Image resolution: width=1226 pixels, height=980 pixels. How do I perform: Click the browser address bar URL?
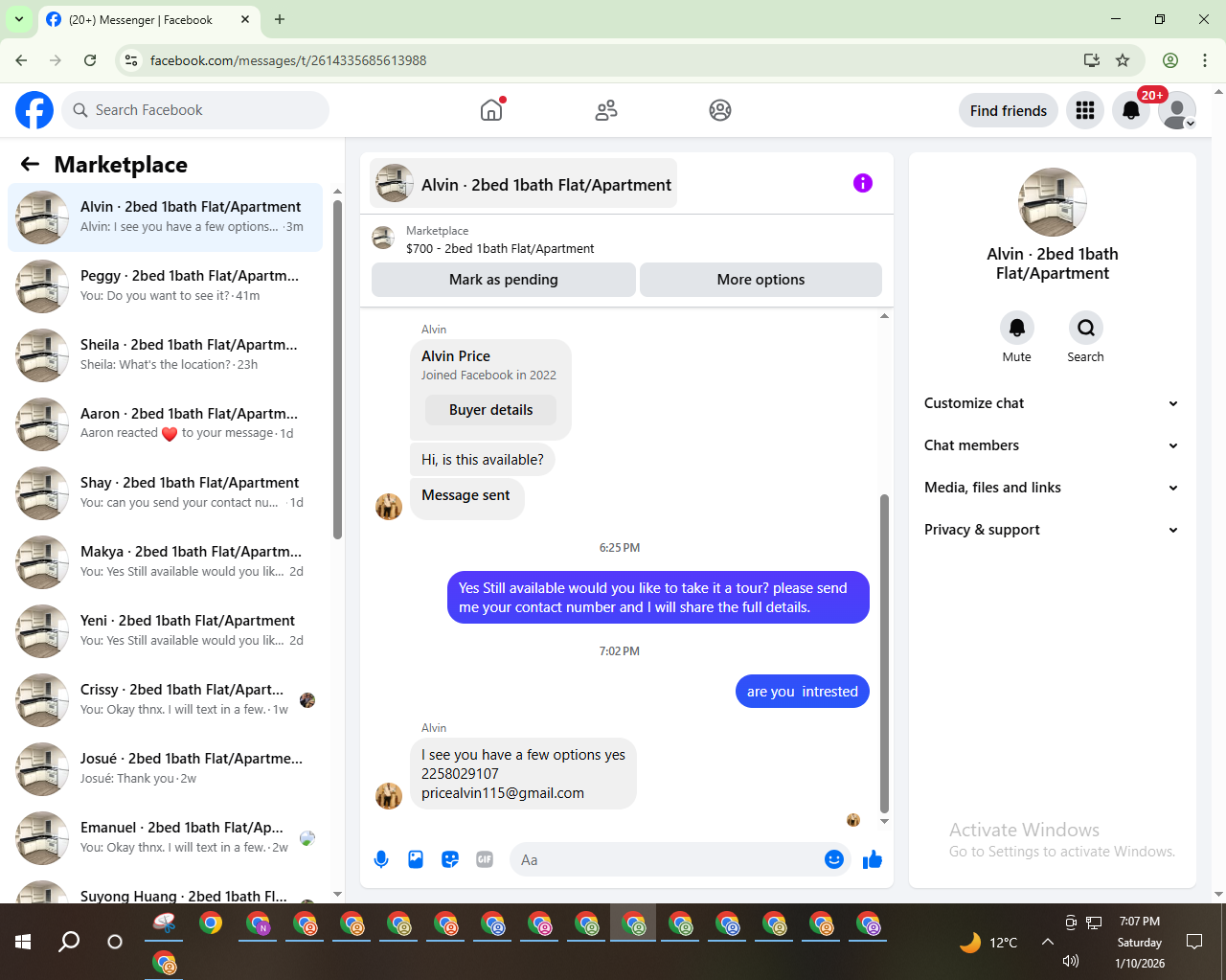[288, 60]
